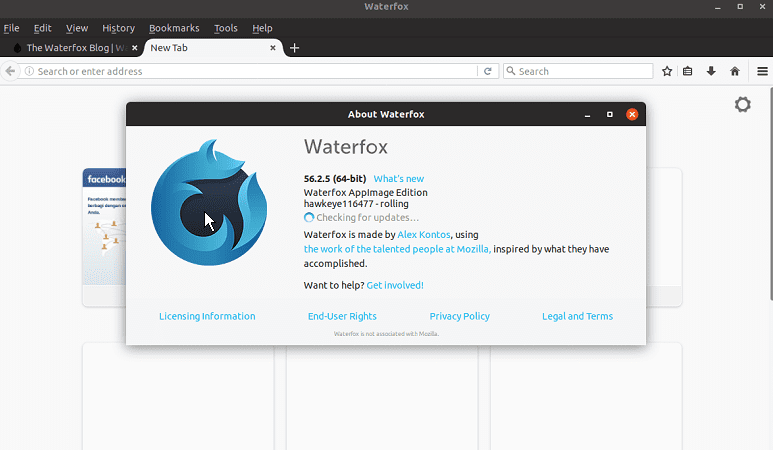Click the Waterfox heading in dialog
773x450 pixels.
pyautogui.click(x=346, y=147)
